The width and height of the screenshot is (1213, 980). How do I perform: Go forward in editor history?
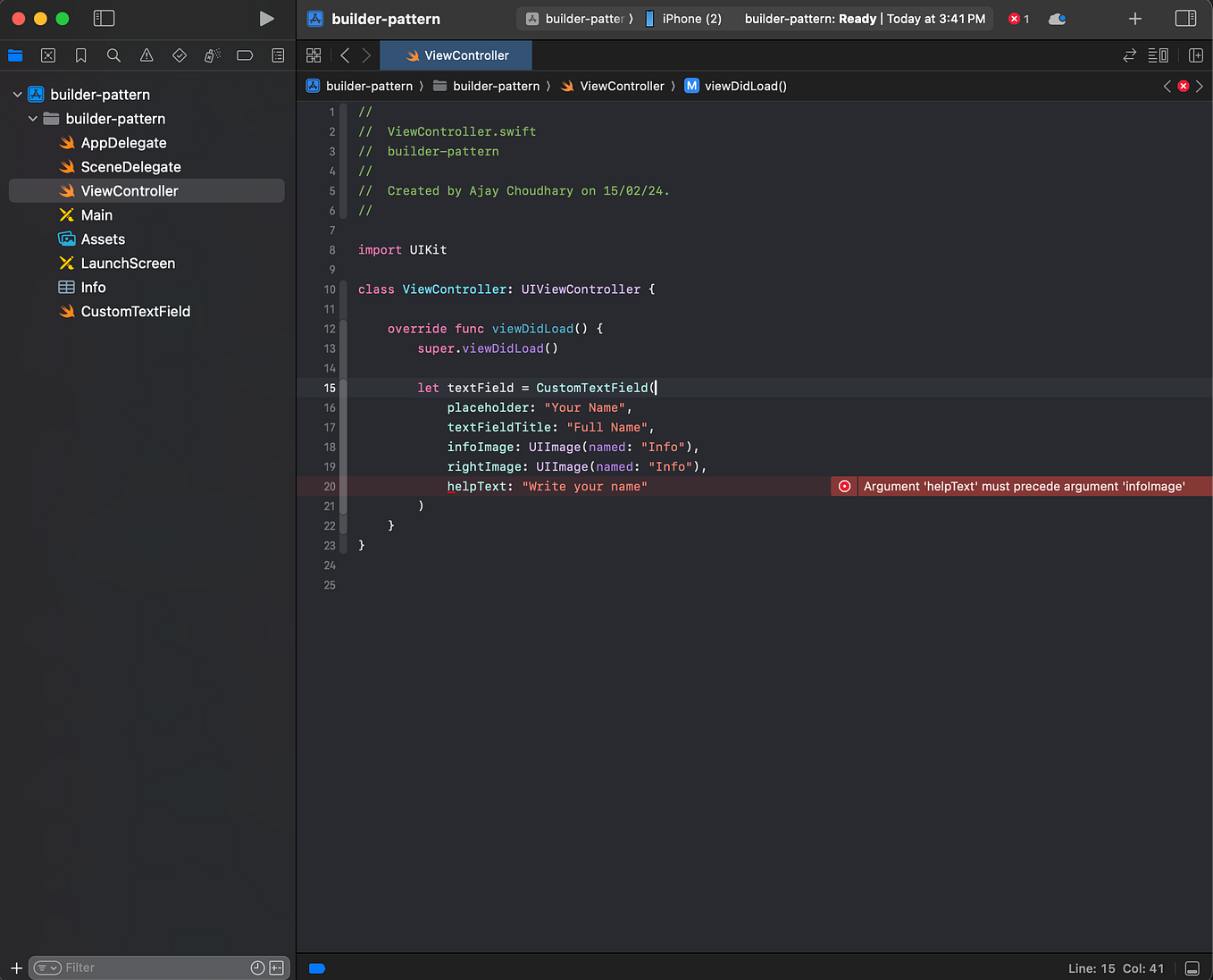pos(366,55)
